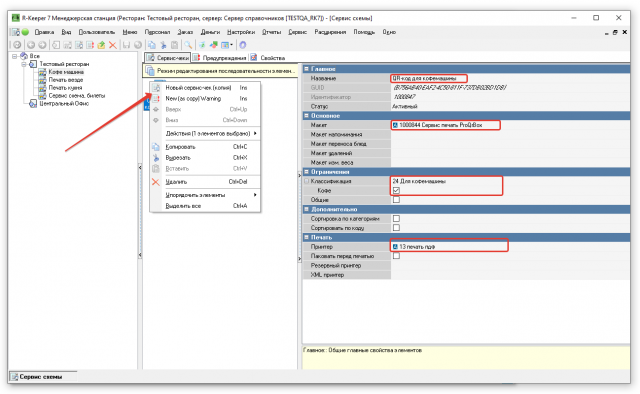640x394 pixels.
Task: Click the Статус value Активный
Action: tap(510, 107)
